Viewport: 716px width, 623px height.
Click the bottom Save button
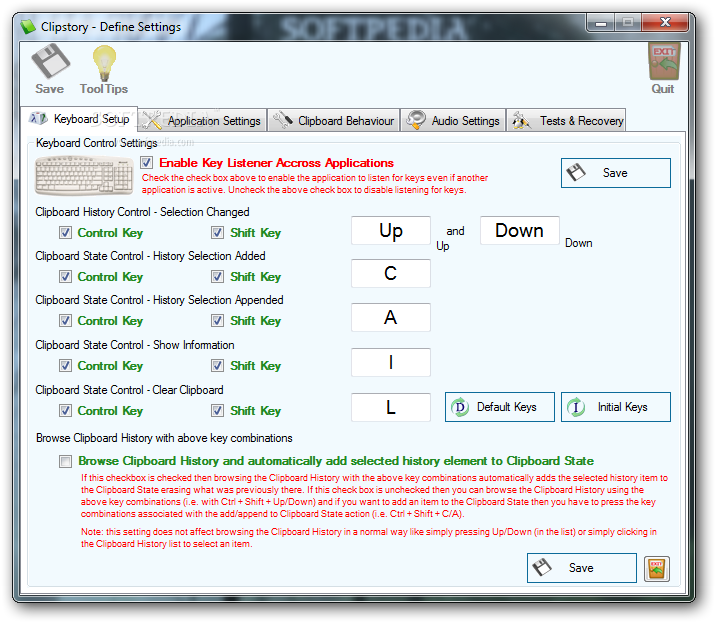(582, 568)
